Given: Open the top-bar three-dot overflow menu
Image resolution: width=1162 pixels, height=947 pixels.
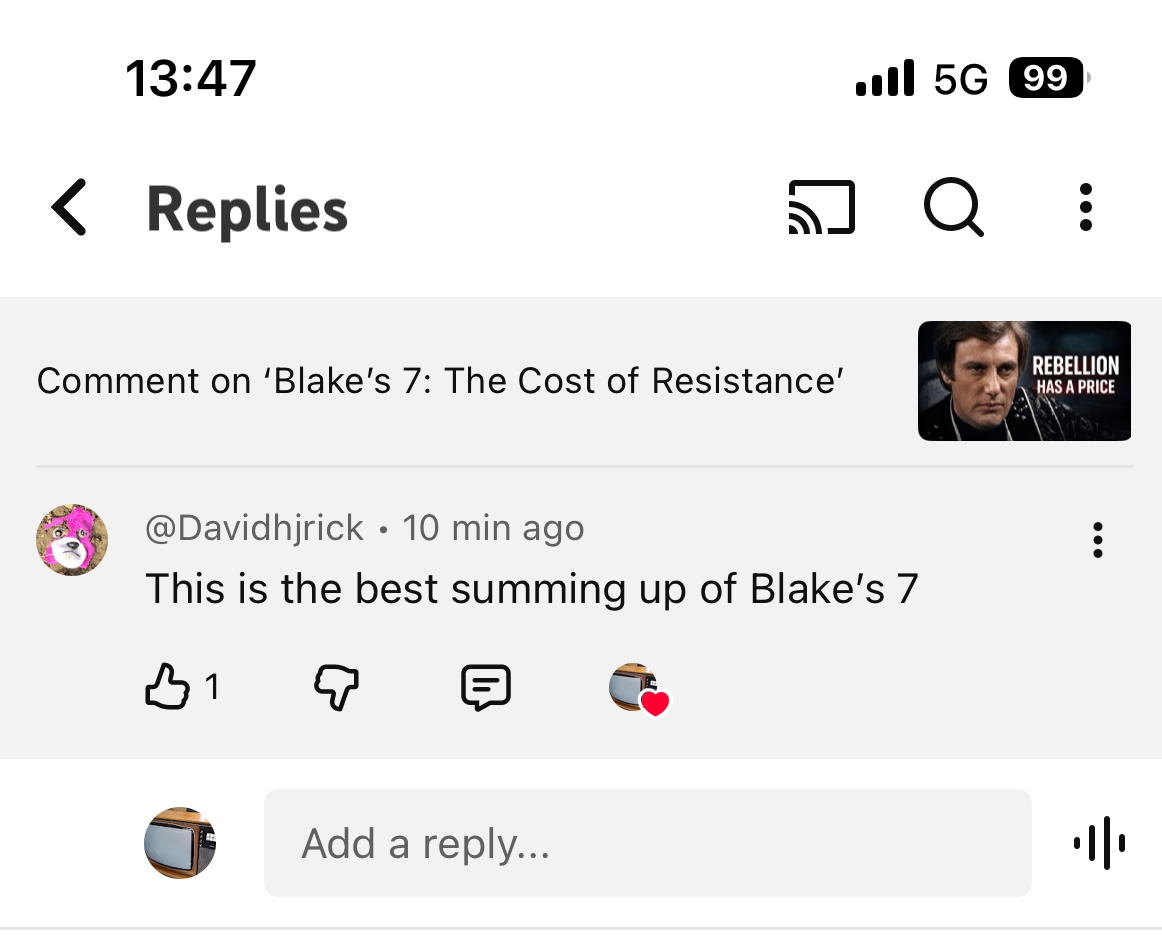Looking at the screenshot, I should tap(1086, 208).
